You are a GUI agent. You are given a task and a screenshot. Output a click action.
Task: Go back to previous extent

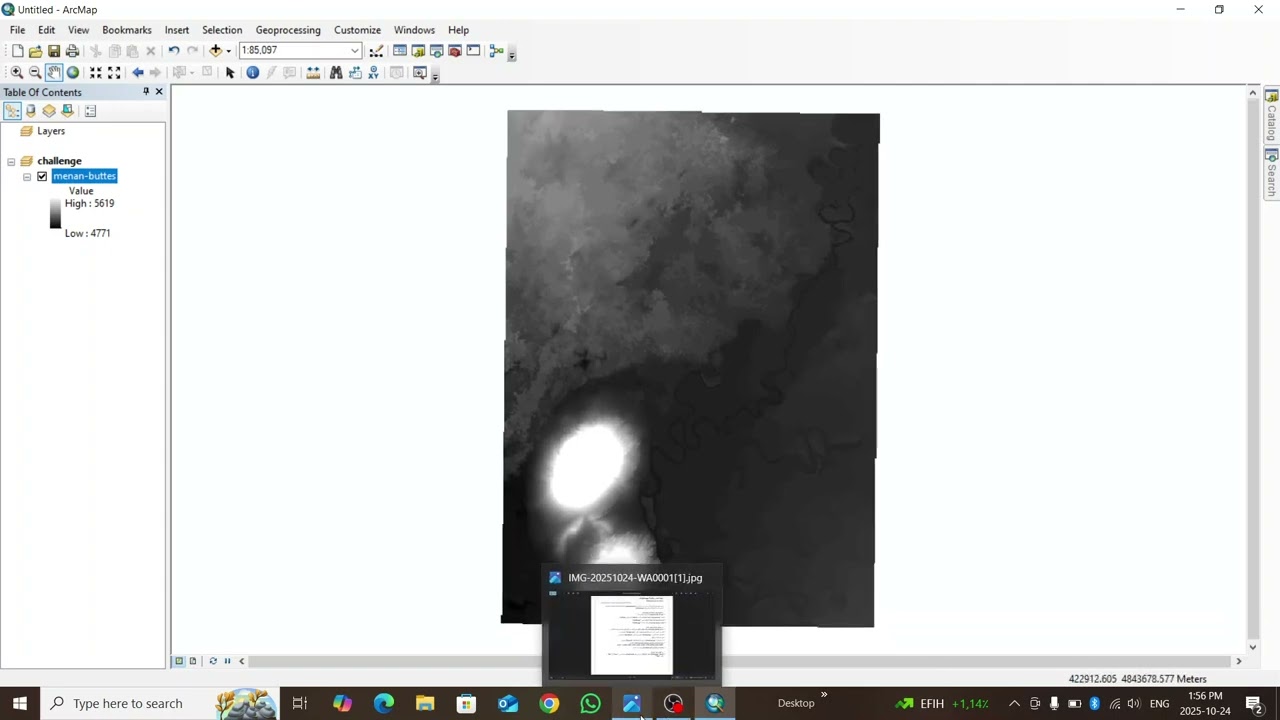click(138, 73)
